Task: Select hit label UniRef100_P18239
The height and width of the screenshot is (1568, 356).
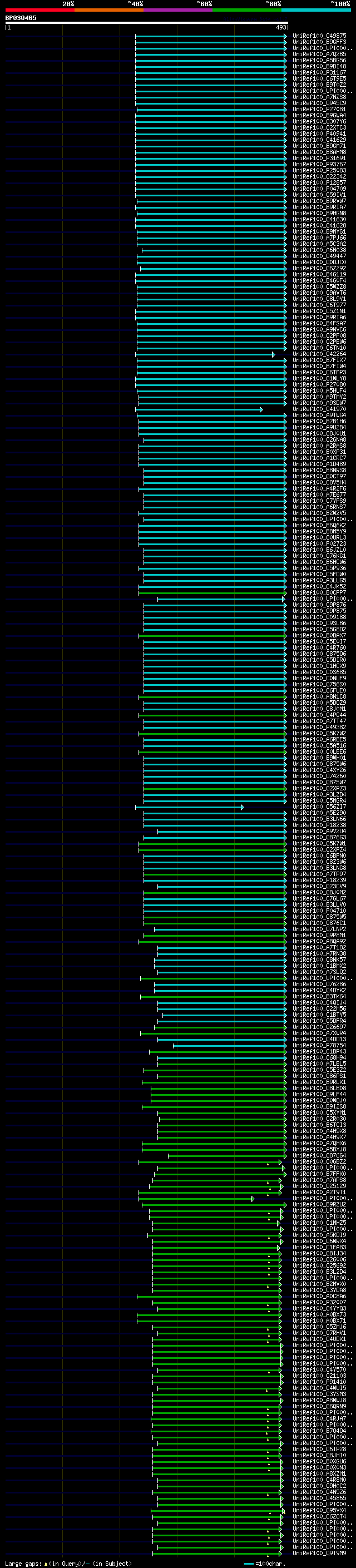Action: (319, 880)
